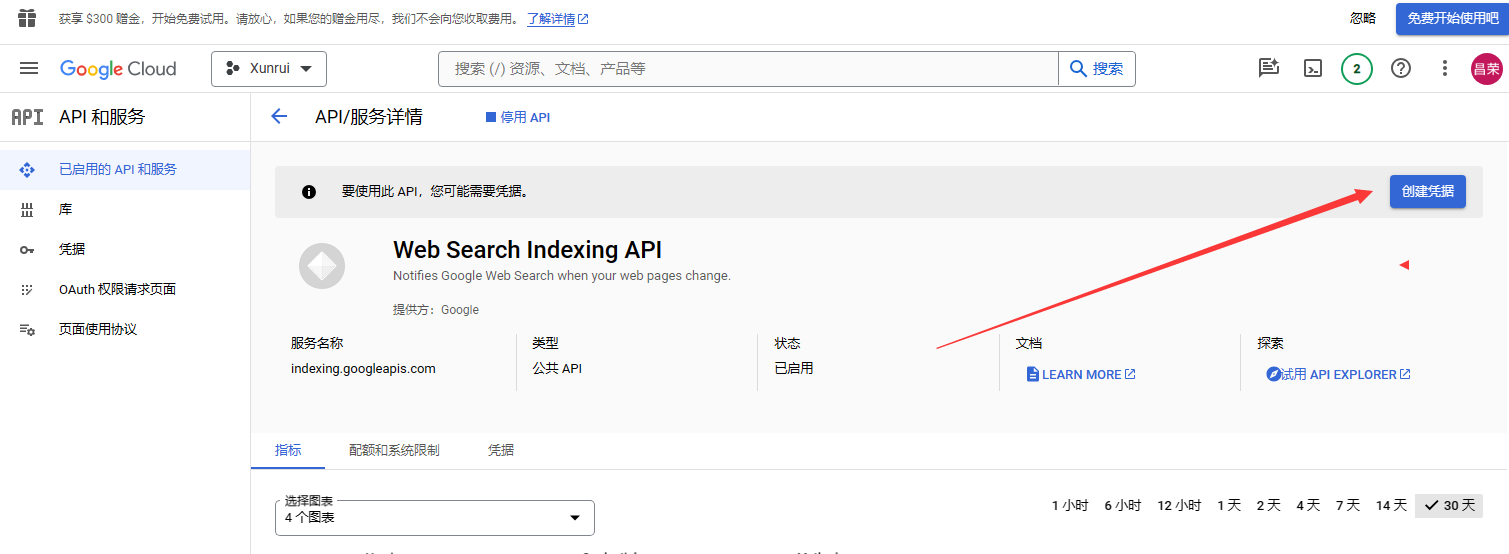Select the 14 天 time range
1509x554 pixels.
pos(1391,506)
